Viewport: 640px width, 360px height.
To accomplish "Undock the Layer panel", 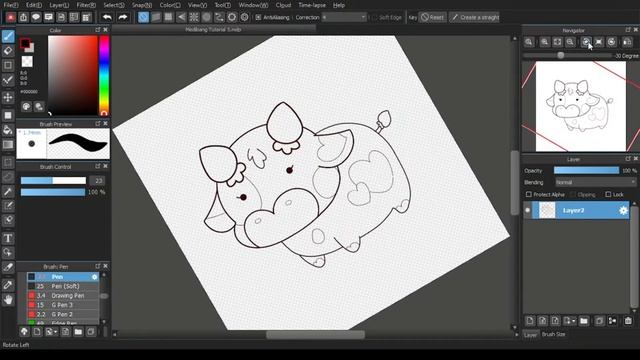I will (628, 159).
